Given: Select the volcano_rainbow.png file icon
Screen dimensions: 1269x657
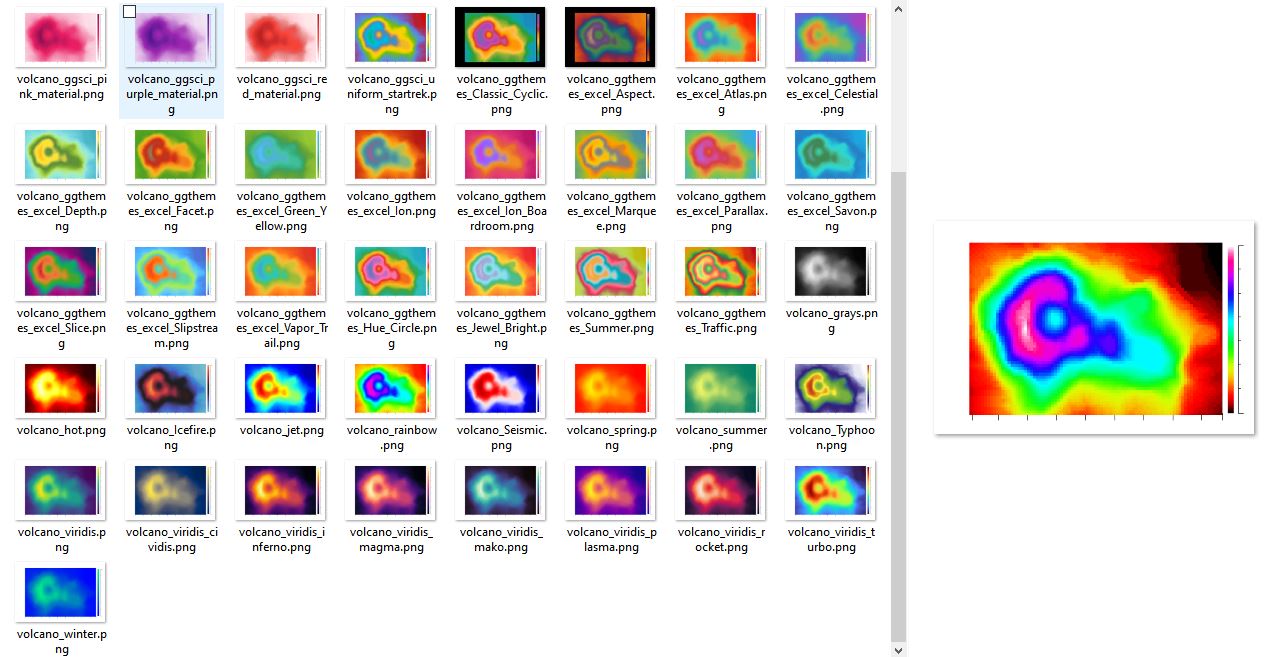Looking at the screenshot, I should pyautogui.click(x=391, y=388).
